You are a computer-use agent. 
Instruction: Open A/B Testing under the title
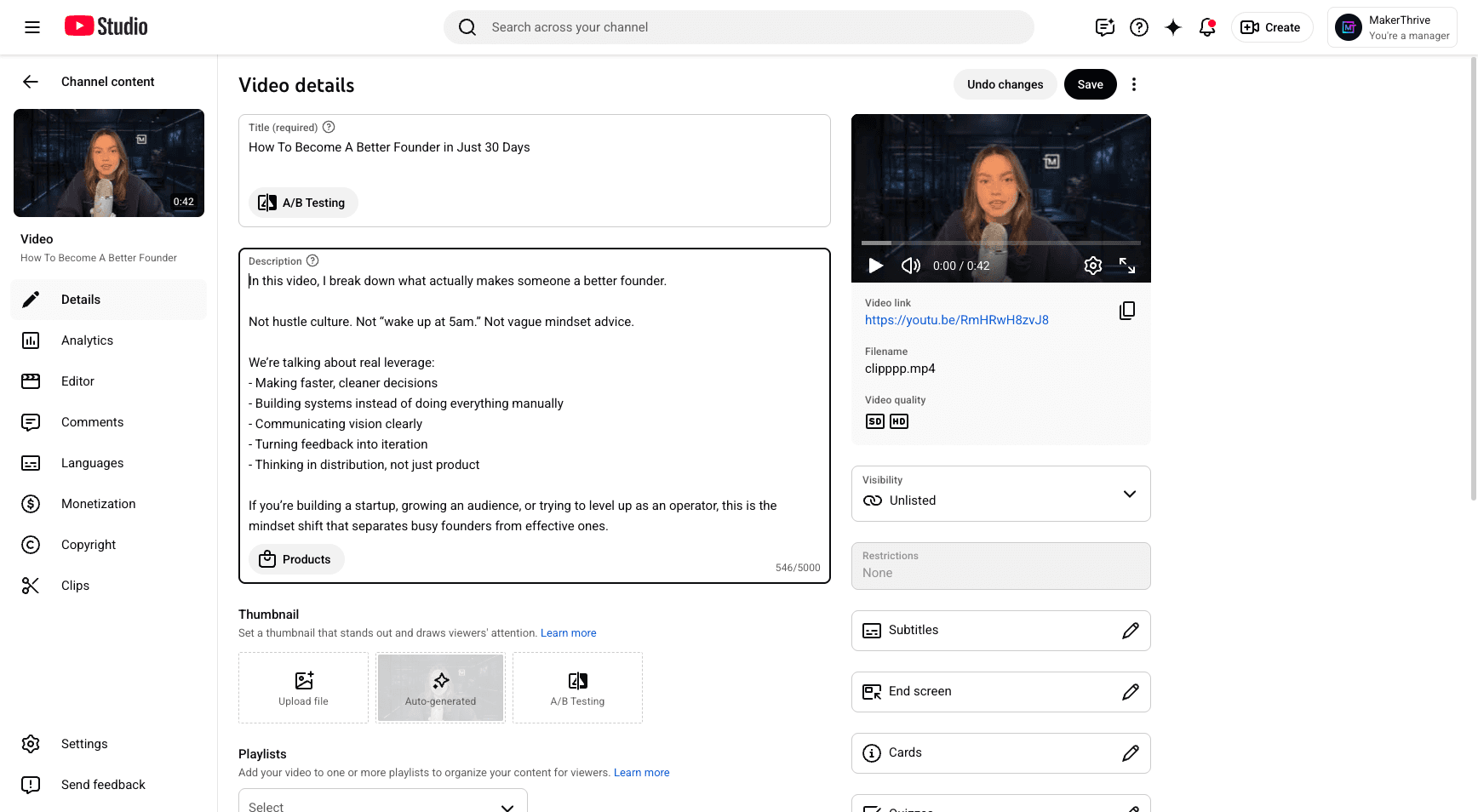click(303, 203)
